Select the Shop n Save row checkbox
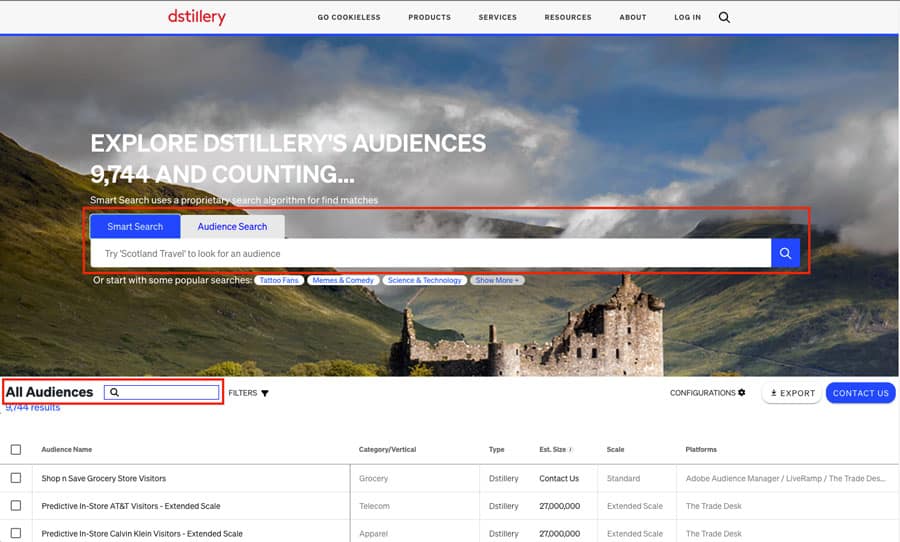This screenshot has height=542, width=900. coord(15,478)
